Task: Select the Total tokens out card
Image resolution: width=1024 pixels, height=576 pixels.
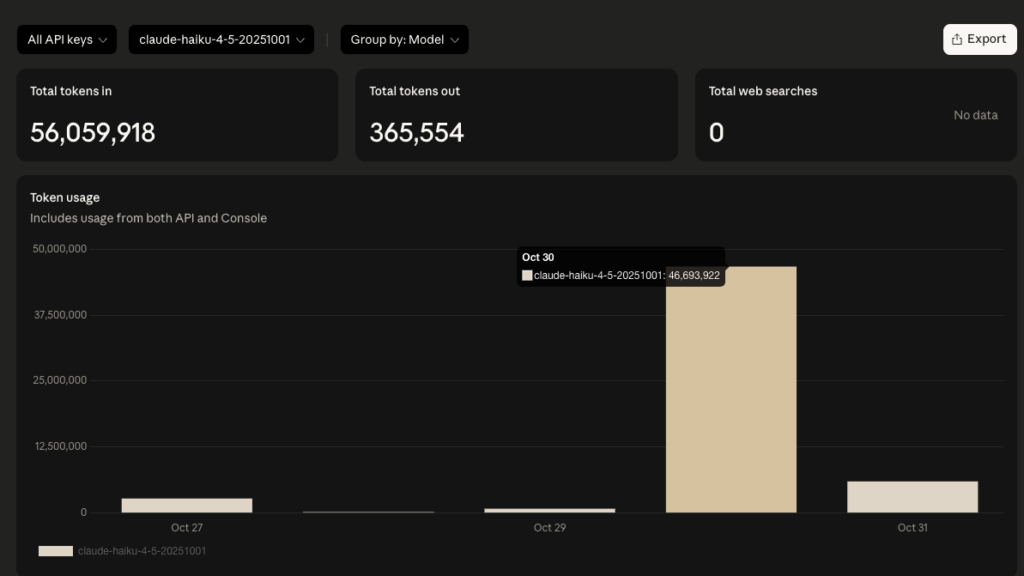Action: (516, 114)
